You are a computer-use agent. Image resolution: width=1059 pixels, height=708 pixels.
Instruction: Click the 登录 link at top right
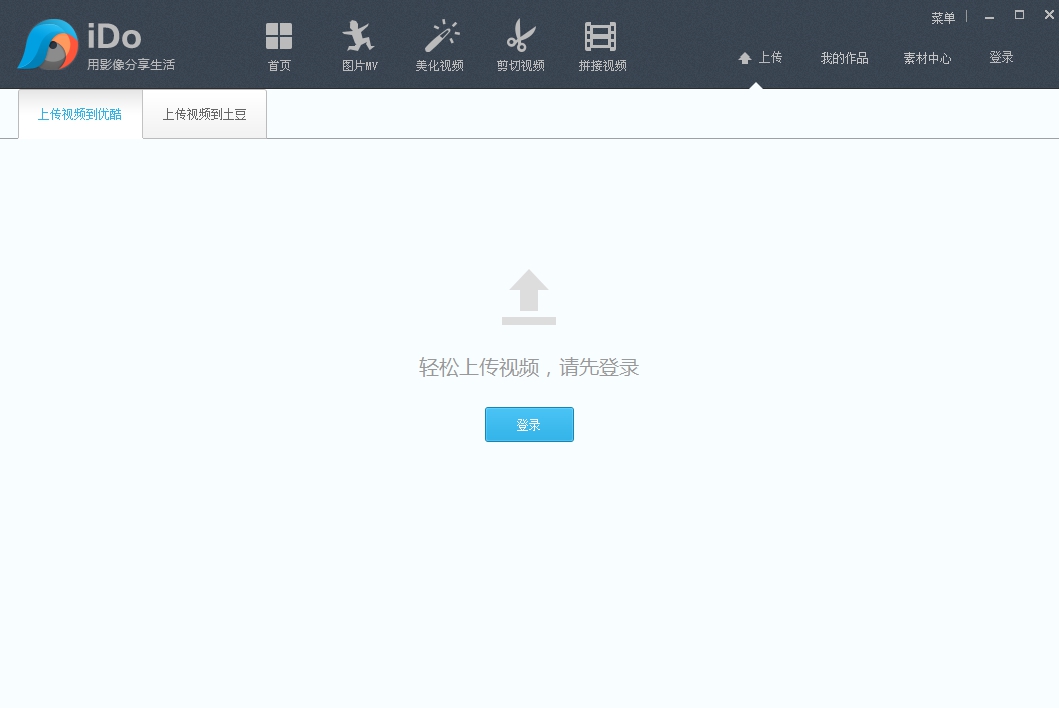coord(1001,58)
